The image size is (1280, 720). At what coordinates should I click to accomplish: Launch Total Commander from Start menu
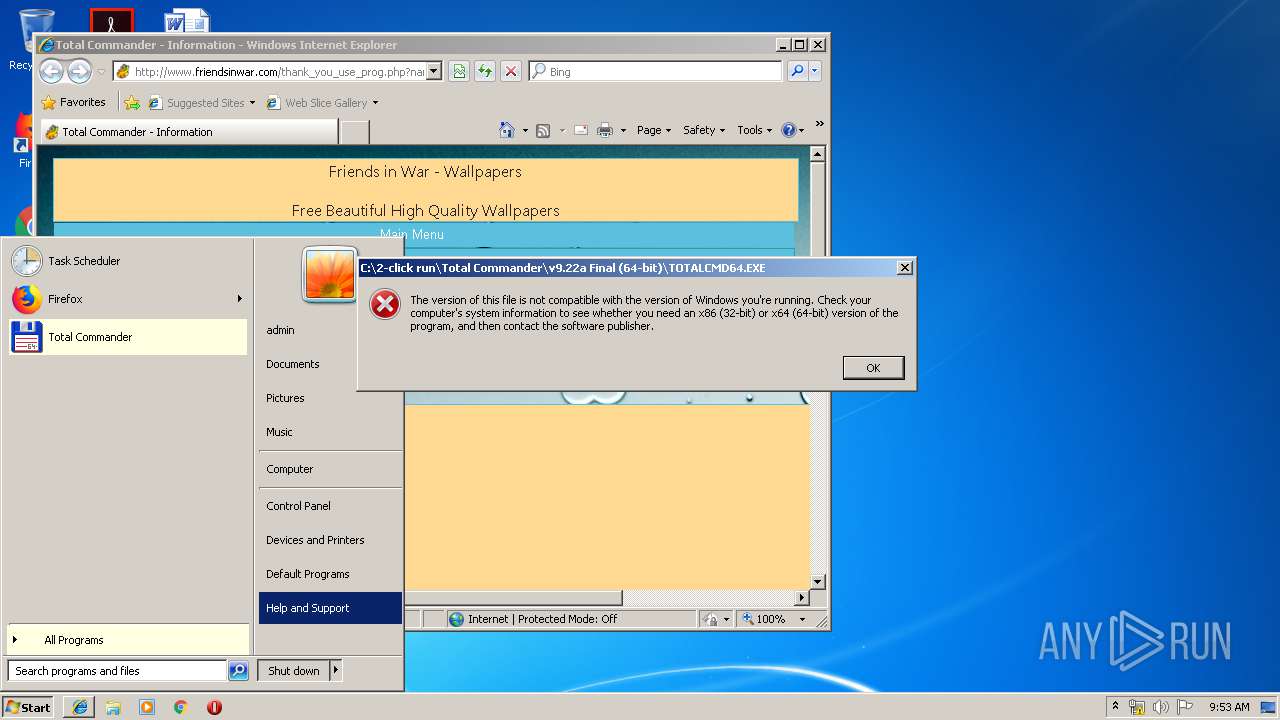coord(128,337)
